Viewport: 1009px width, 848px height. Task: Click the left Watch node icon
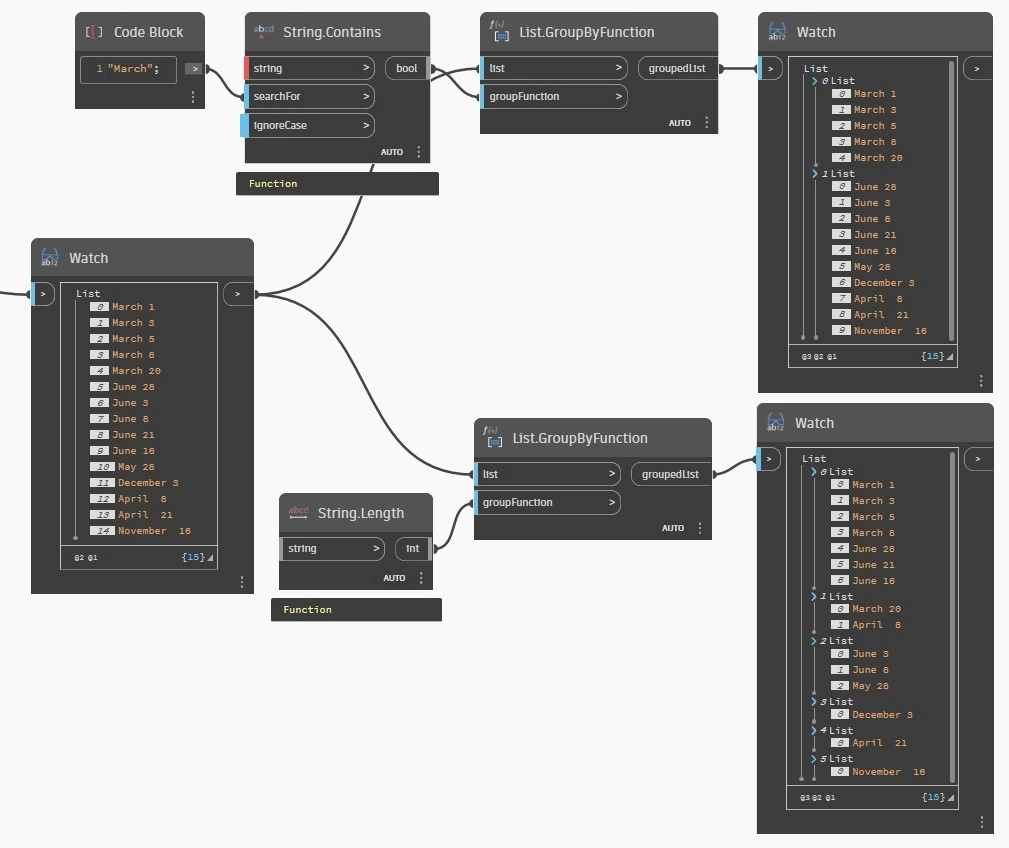pyautogui.click(x=50, y=257)
